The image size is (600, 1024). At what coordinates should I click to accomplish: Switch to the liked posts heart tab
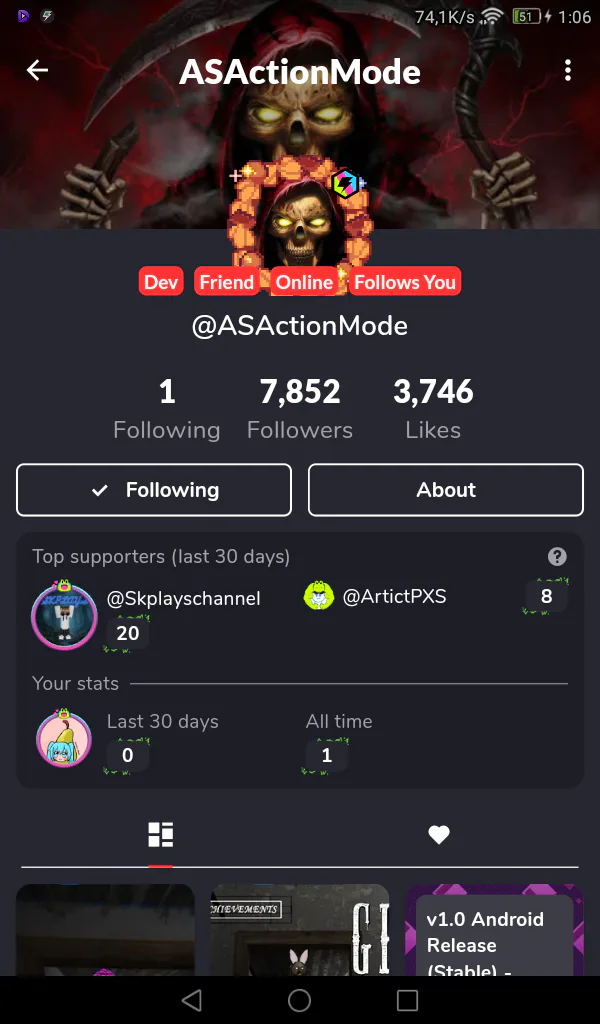439,835
